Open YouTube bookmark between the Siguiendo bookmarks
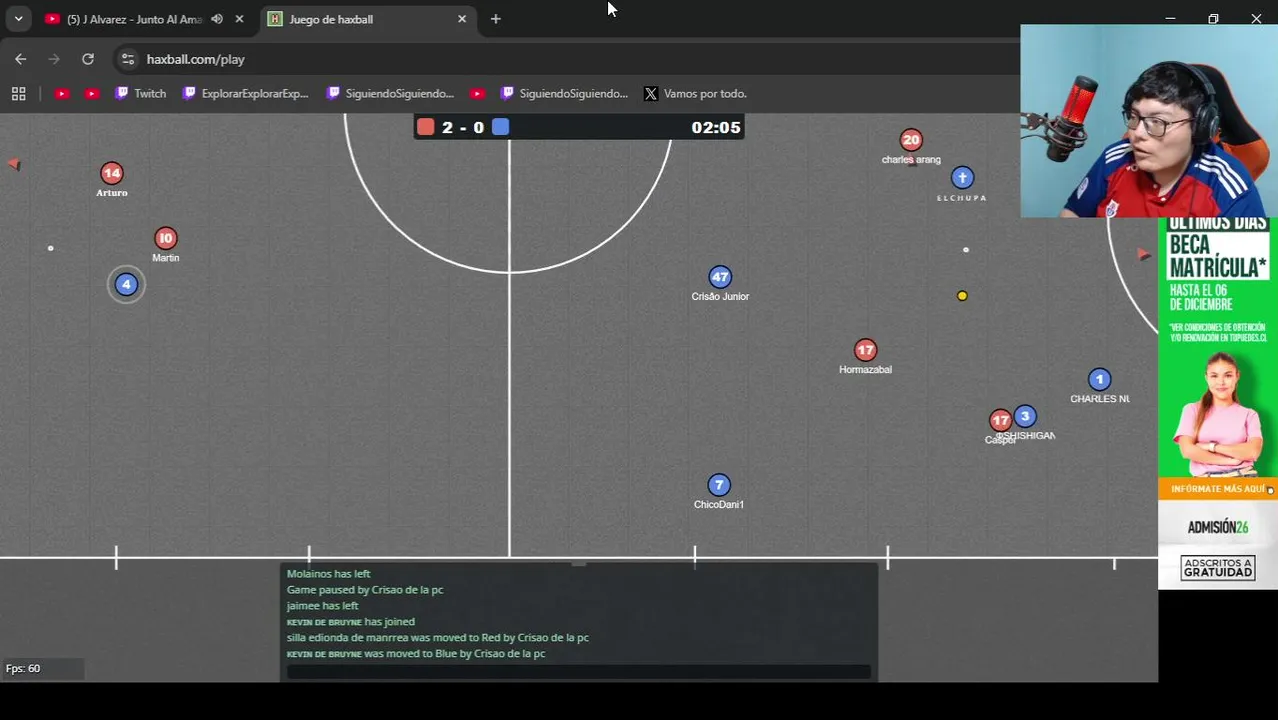The image size is (1278, 720). [x=477, y=93]
